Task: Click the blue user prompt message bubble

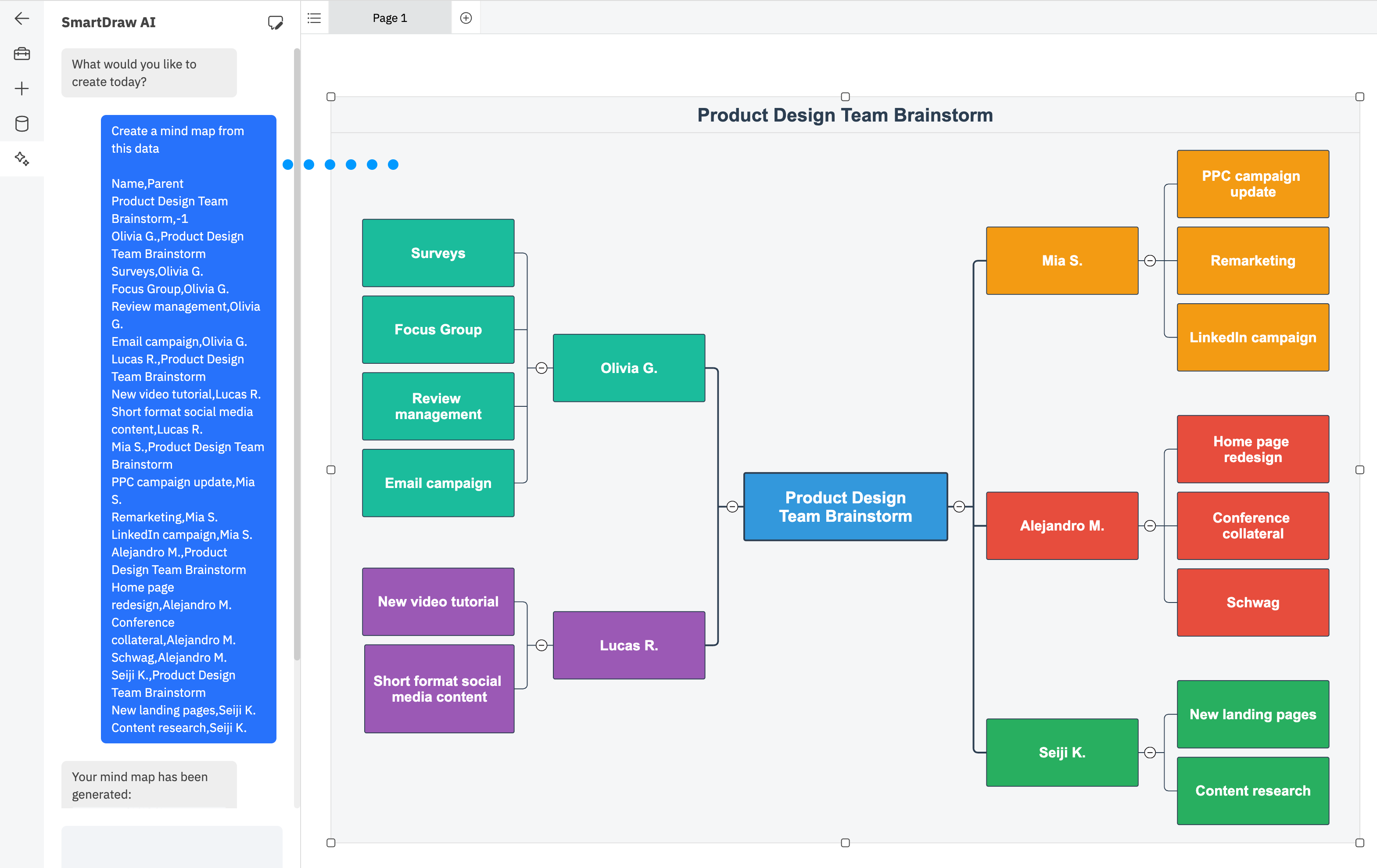Action: [189, 429]
